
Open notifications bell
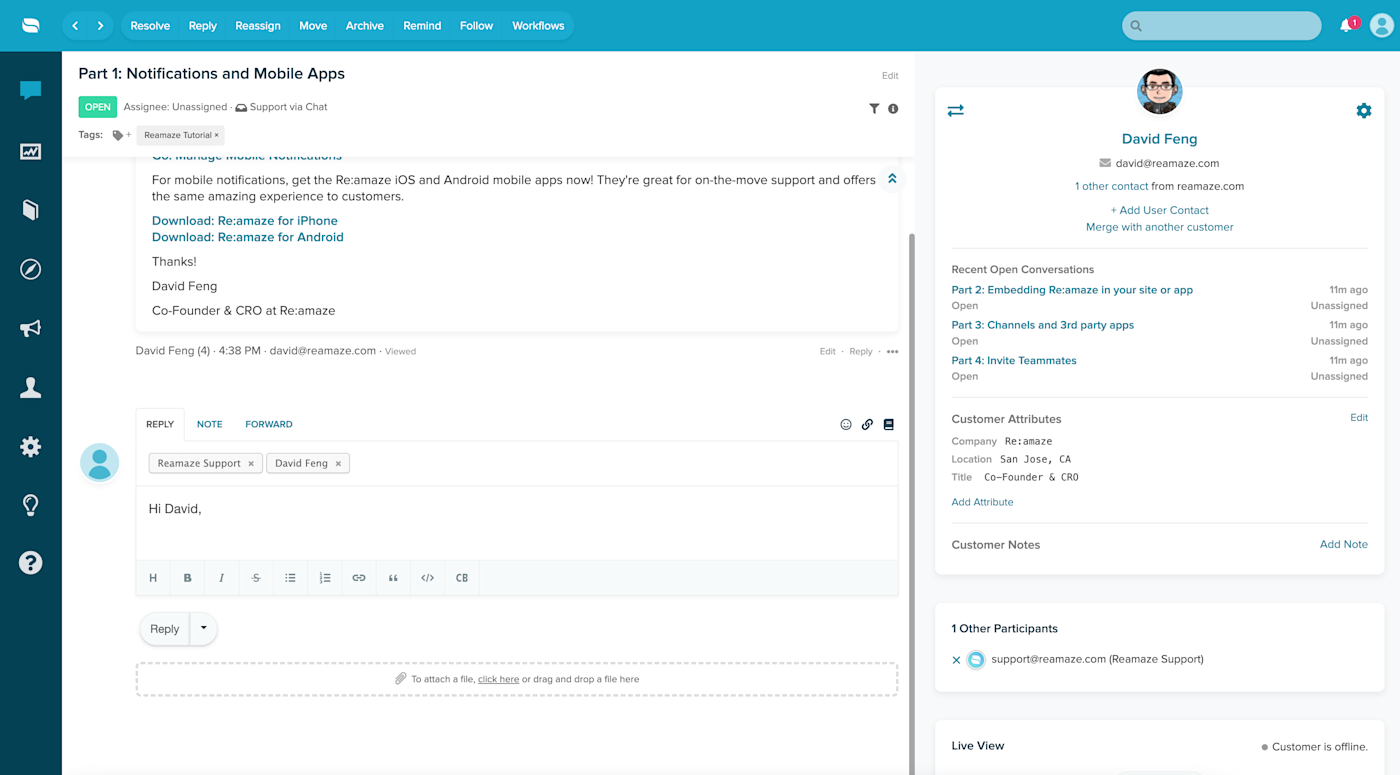1346,26
